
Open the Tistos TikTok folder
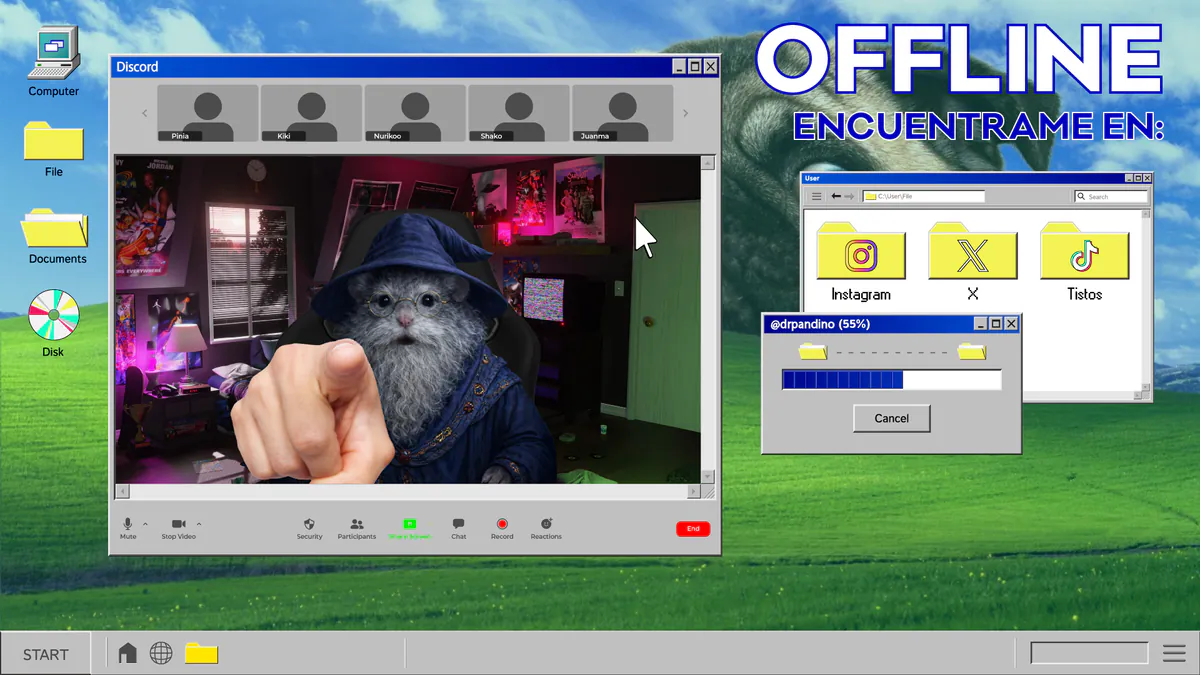pyautogui.click(x=1084, y=262)
